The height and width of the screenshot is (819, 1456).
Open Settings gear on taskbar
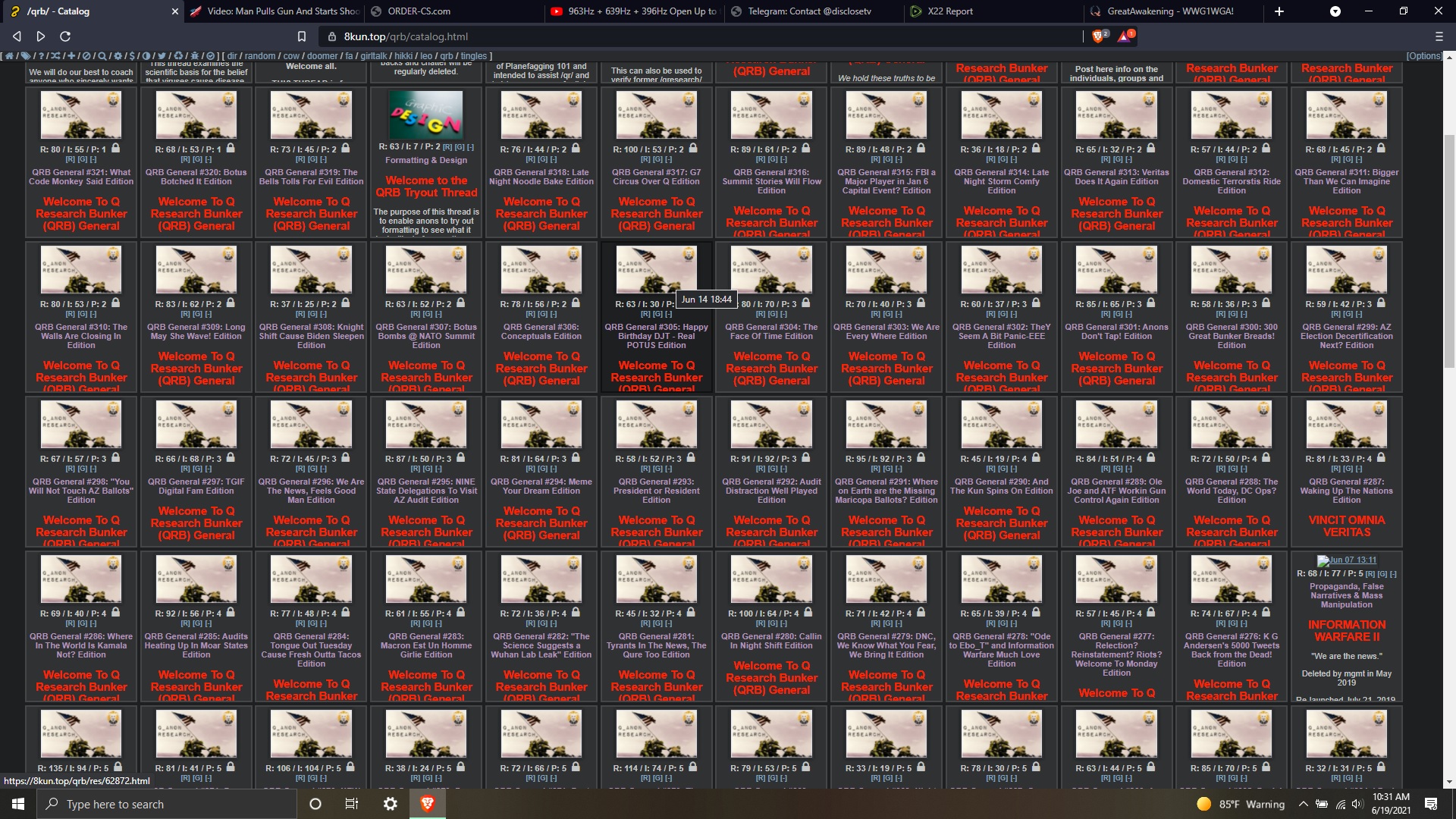(x=390, y=804)
